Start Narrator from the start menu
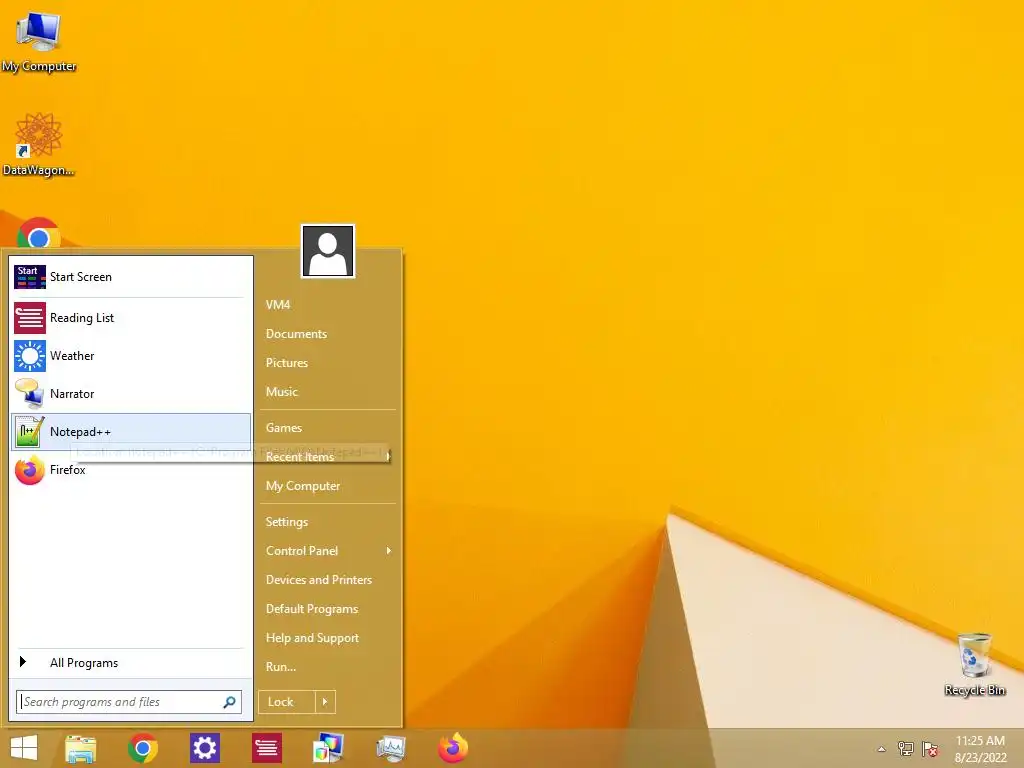This screenshot has width=1024, height=768. [131, 394]
